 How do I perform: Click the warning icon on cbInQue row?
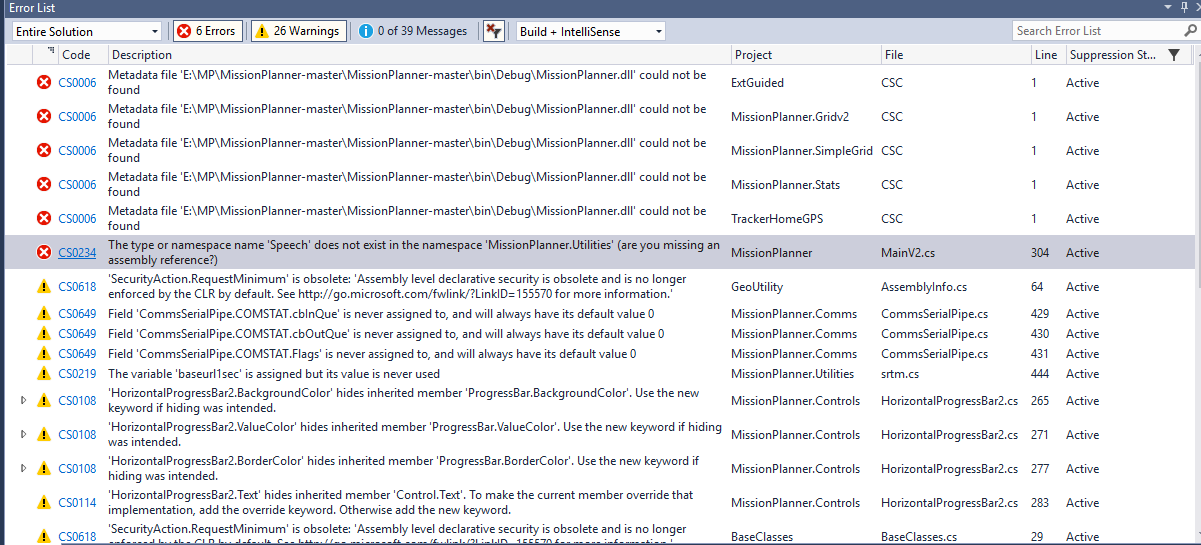click(x=44, y=314)
